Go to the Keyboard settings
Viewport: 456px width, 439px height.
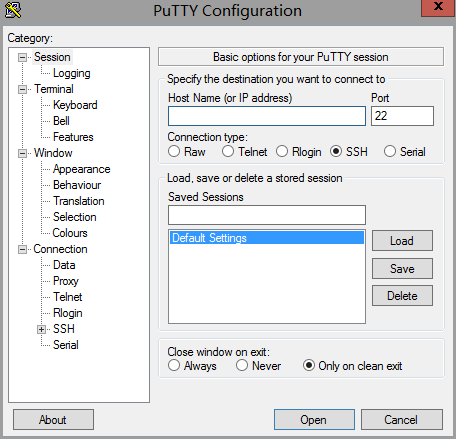pos(75,105)
